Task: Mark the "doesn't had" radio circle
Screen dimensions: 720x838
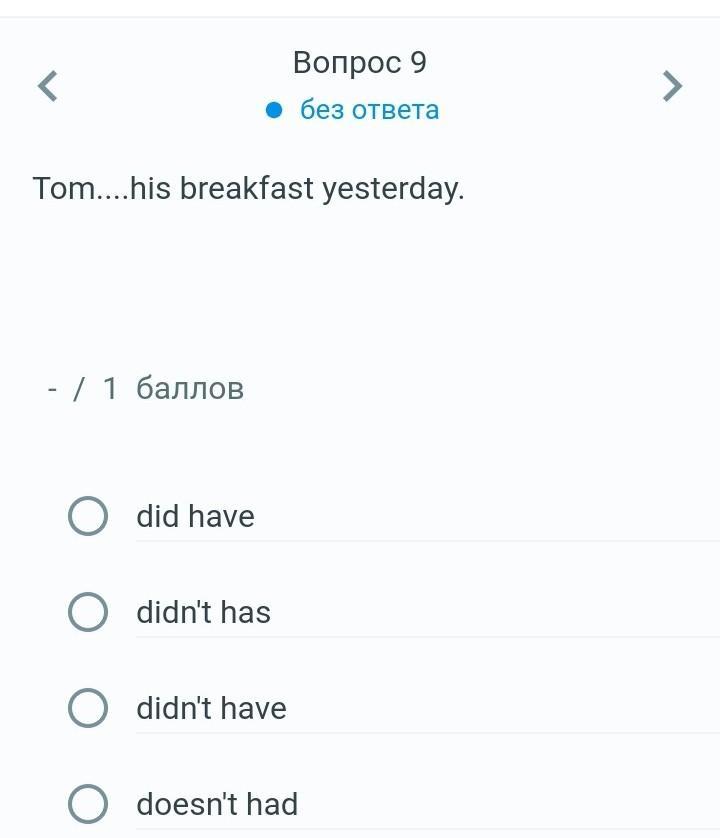Action: click(x=88, y=804)
